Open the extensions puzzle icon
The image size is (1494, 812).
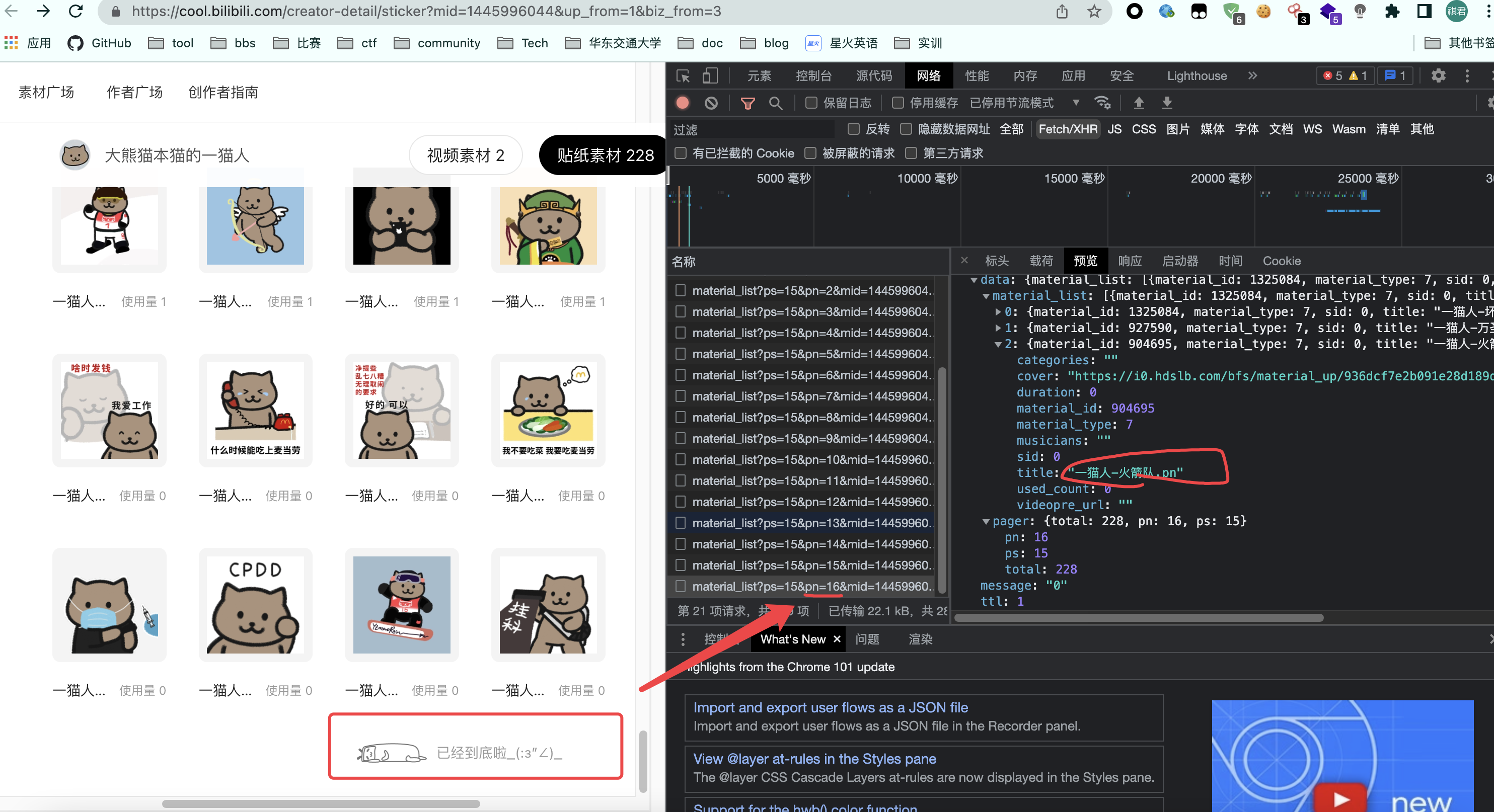point(1392,11)
